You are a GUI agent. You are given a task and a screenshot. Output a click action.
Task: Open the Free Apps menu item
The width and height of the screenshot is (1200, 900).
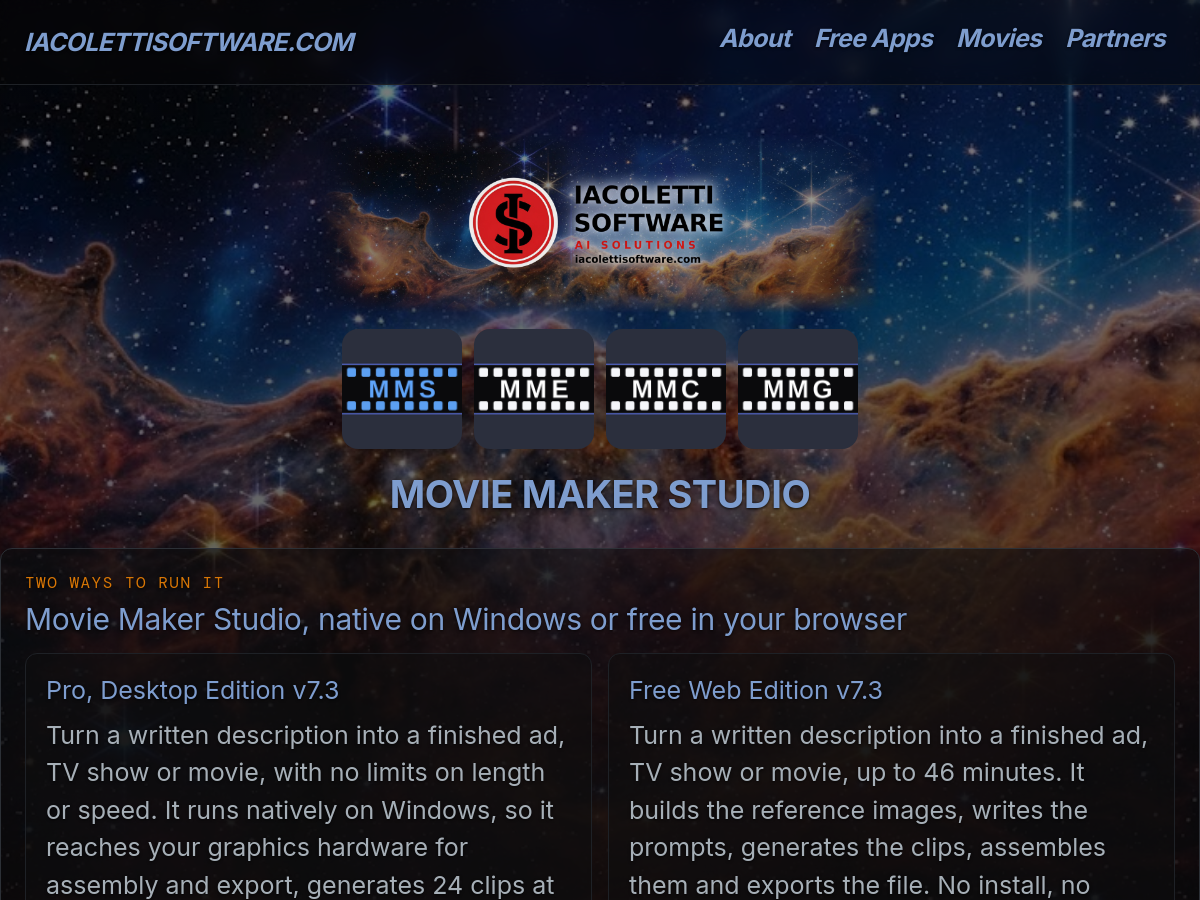click(x=874, y=39)
